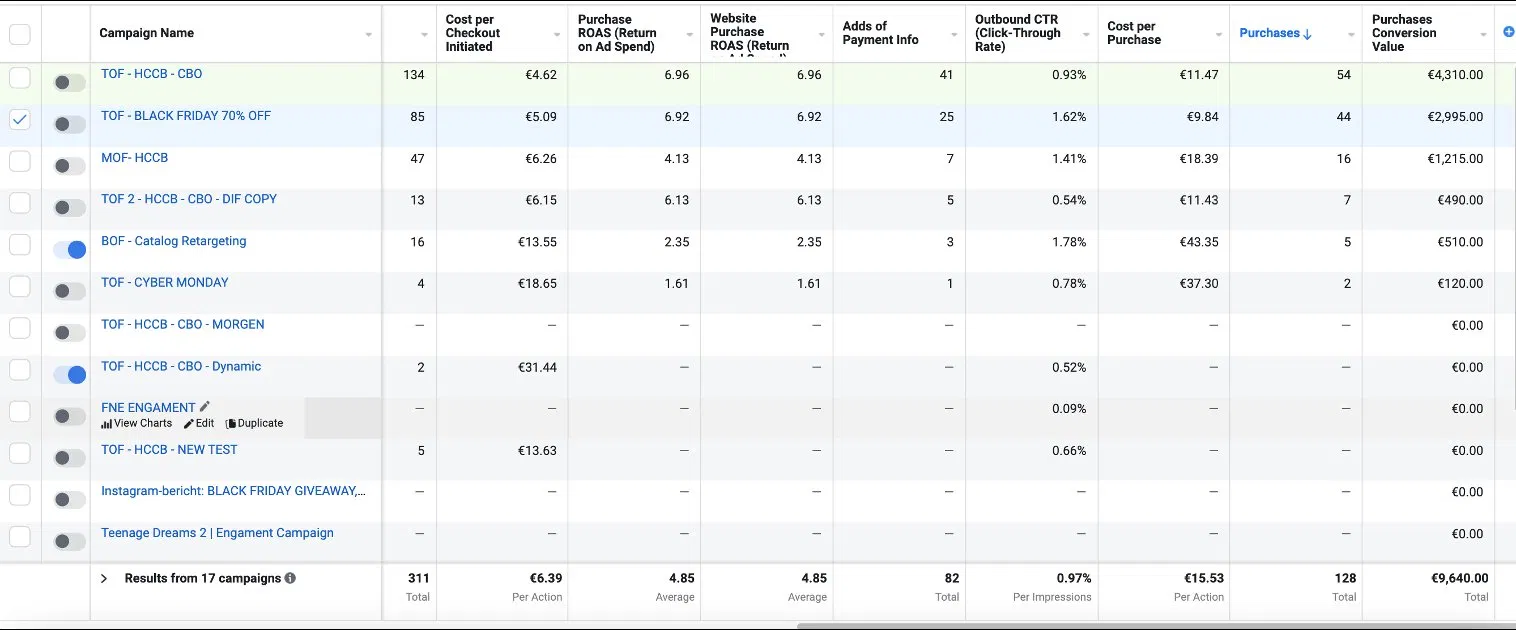Open Cost per Checkout Initiated column dropdown
The image size is (1516, 630).
[x=557, y=35]
